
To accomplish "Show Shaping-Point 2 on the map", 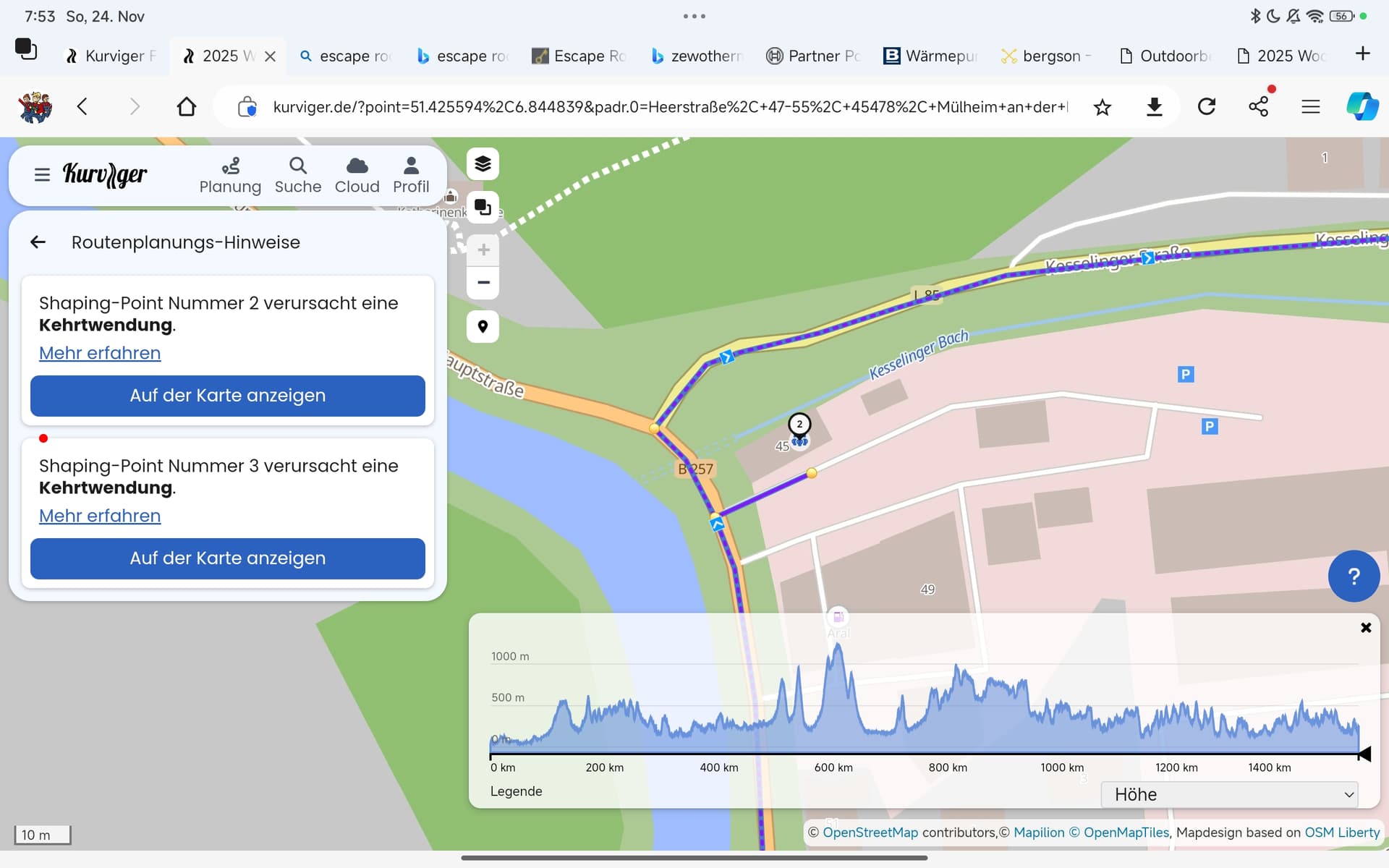I will [228, 396].
